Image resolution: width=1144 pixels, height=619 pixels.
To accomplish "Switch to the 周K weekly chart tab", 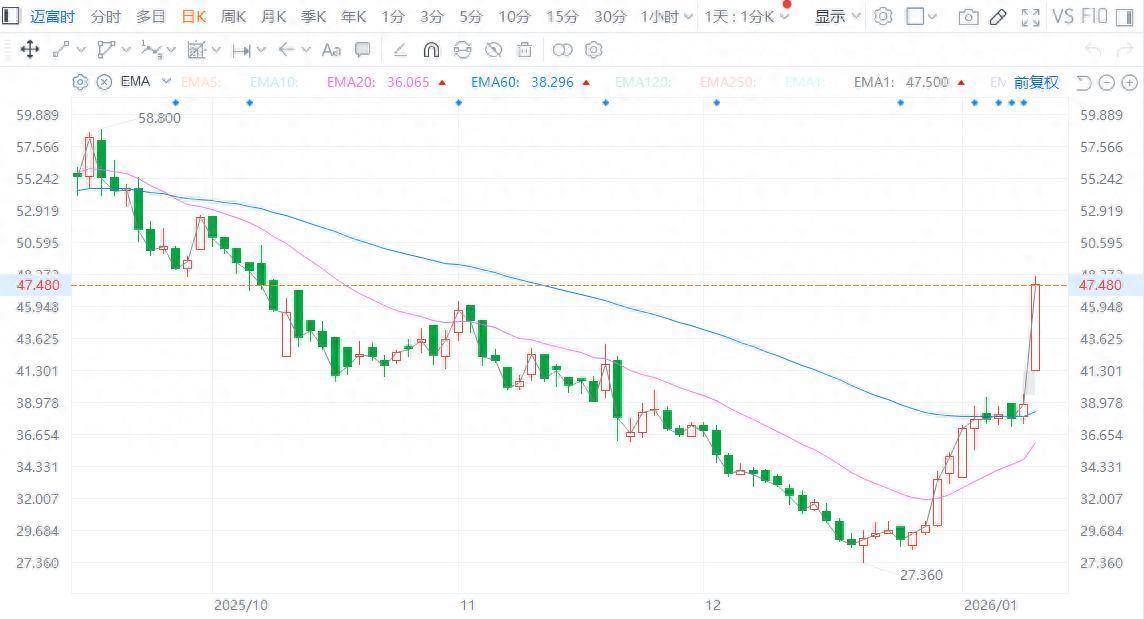I will click(233, 17).
